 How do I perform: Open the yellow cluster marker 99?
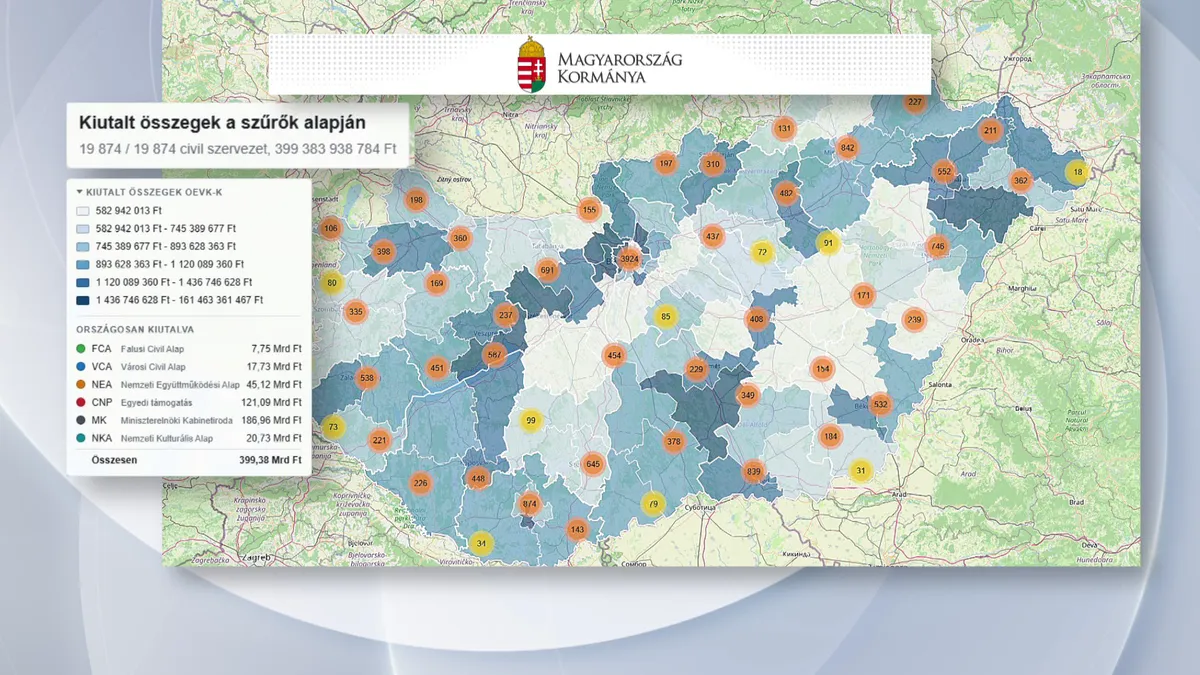531,420
